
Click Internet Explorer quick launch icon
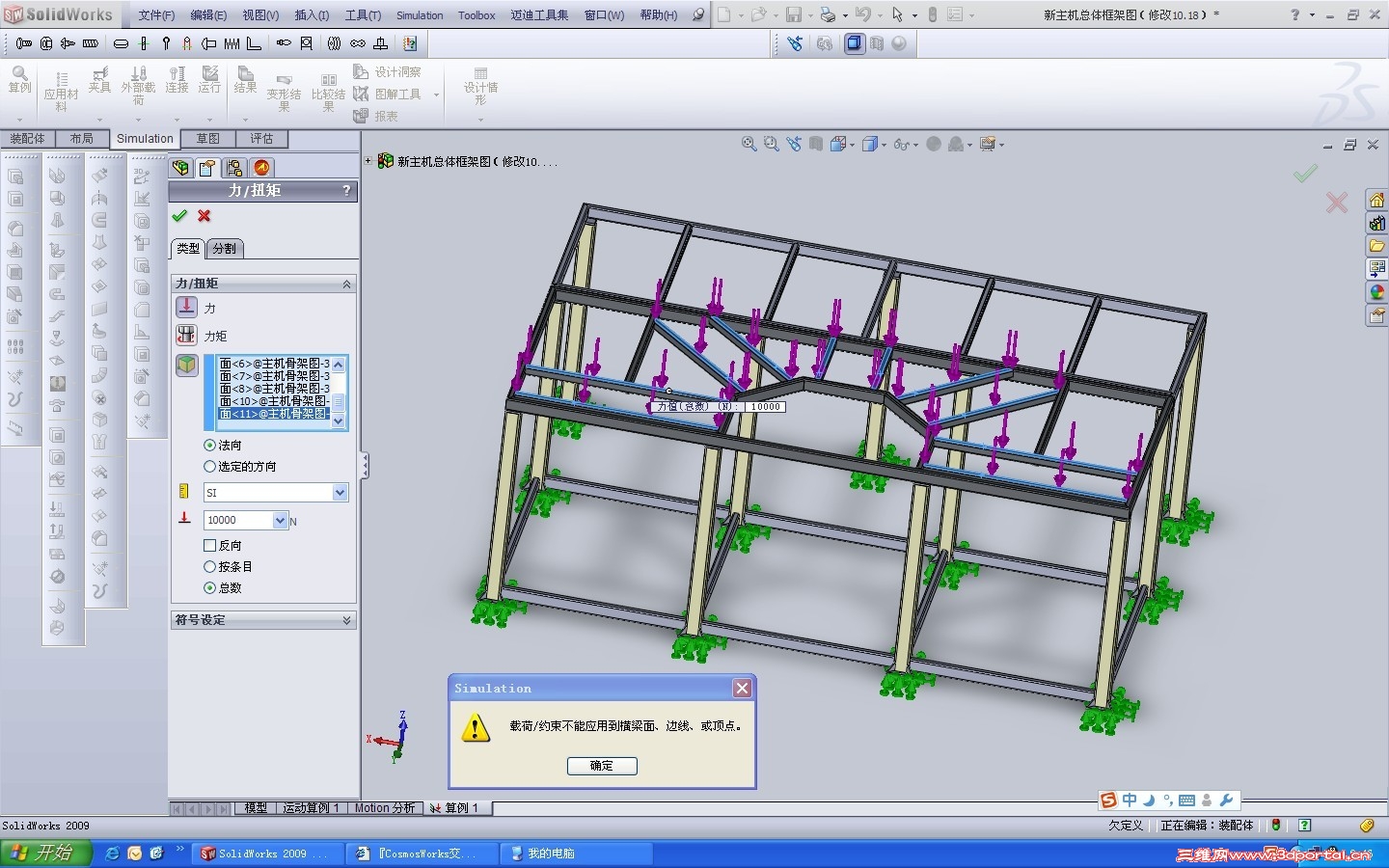click(x=113, y=854)
